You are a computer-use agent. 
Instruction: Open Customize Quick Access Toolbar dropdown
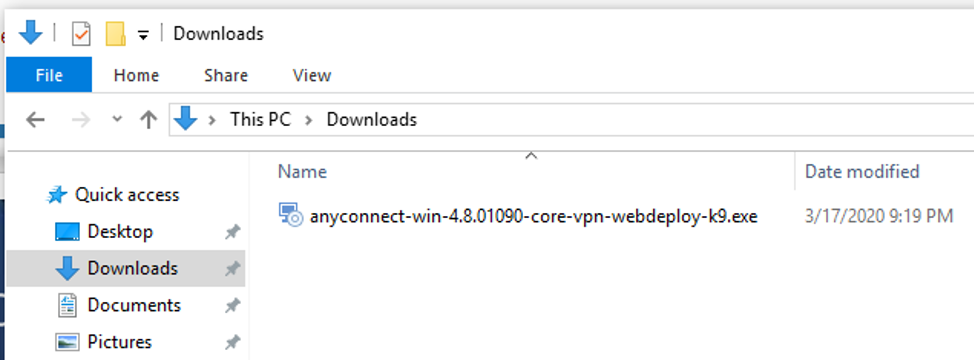(x=143, y=35)
